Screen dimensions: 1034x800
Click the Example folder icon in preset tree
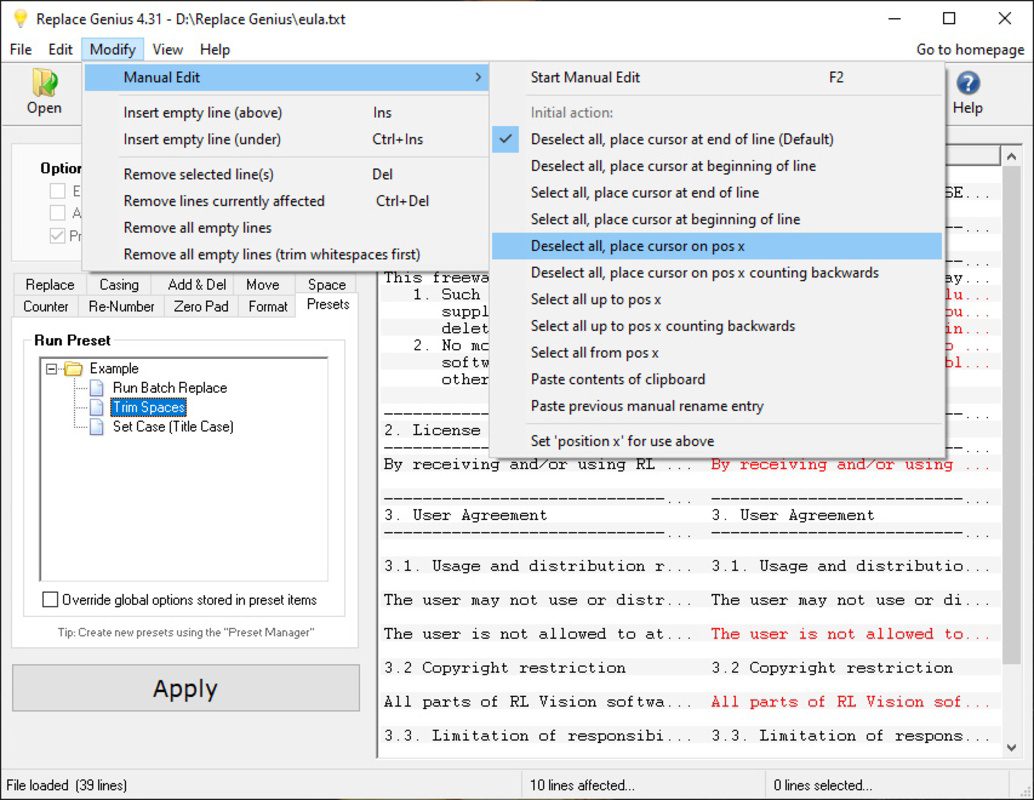tap(73, 369)
